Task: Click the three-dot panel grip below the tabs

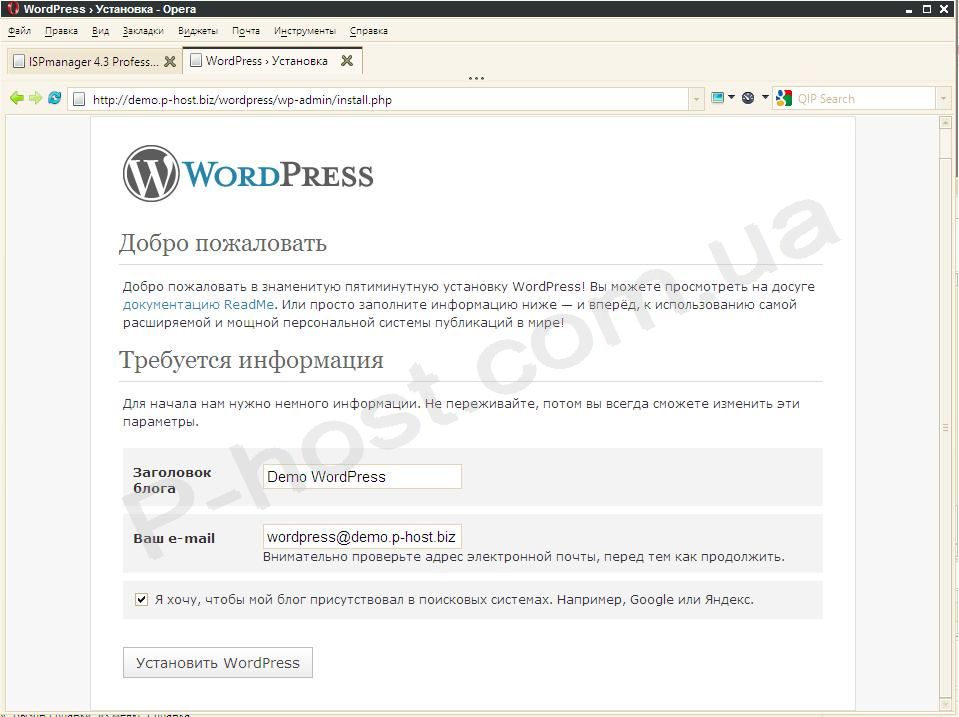Action: pyautogui.click(x=476, y=78)
